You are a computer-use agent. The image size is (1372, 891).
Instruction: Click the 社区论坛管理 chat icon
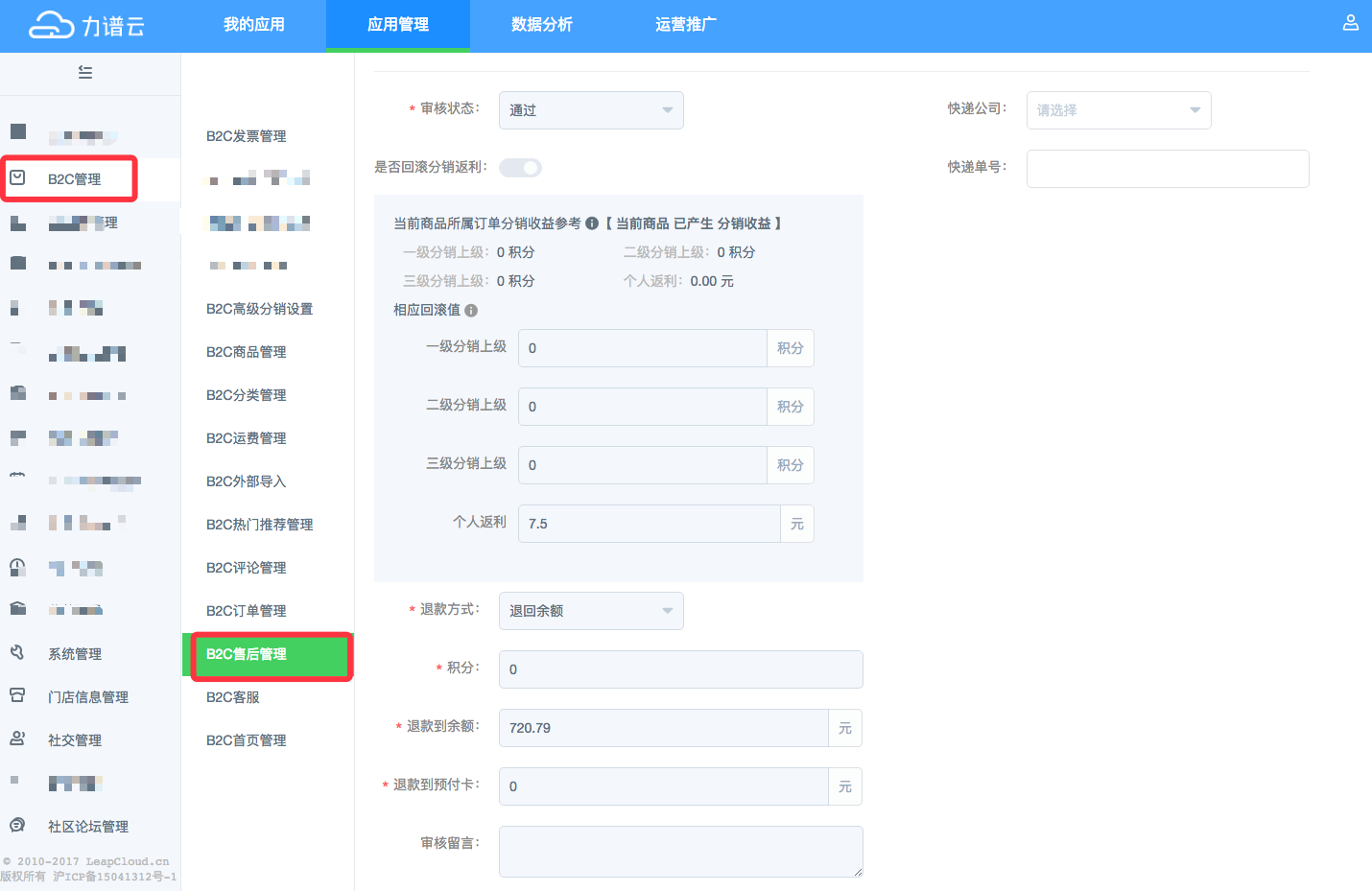click(x=17, y=825)
